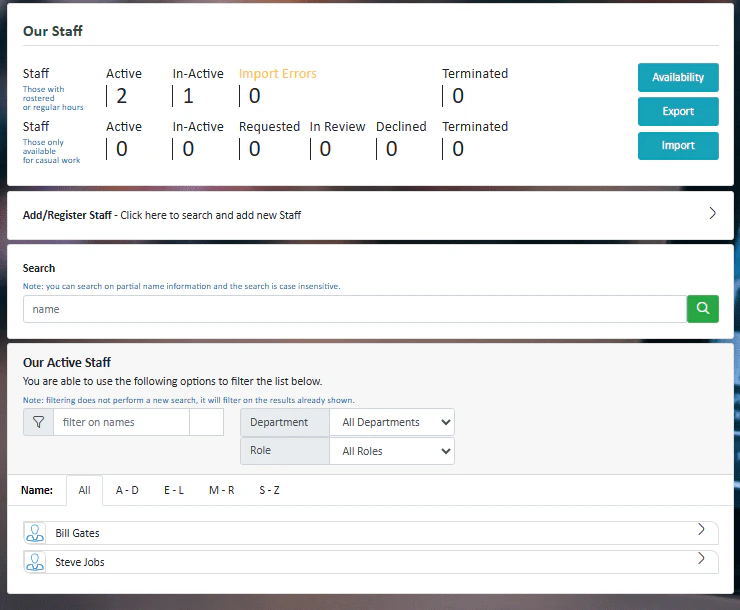This screenshot has width=740, height=610.
Task: Click casual staff In Review count 0
Action: pos(325,149)
